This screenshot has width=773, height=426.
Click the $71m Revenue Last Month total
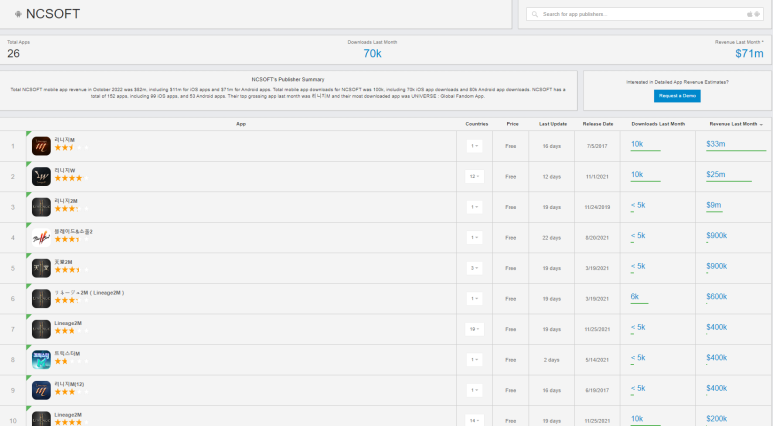[x=749, y=54]
